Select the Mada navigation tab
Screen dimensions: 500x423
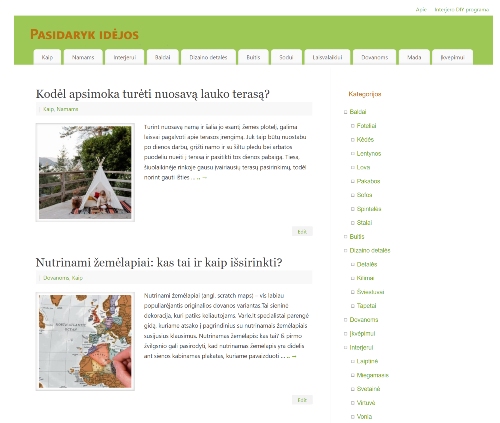pyautogui.click(x=414, y=57)
